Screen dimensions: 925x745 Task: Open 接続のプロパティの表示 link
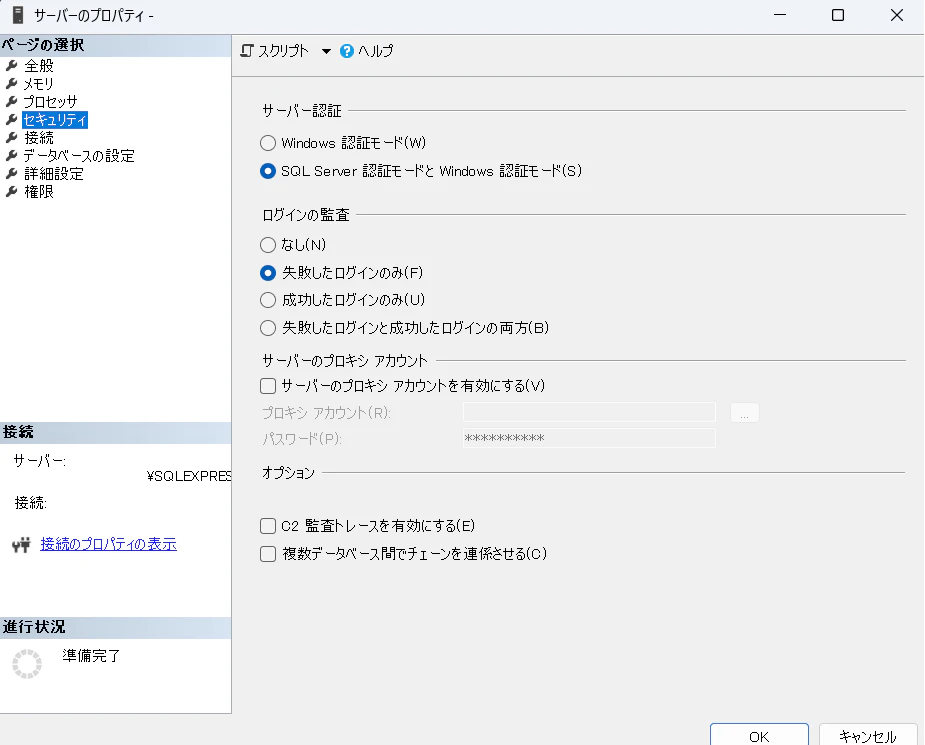click(109, 544)
